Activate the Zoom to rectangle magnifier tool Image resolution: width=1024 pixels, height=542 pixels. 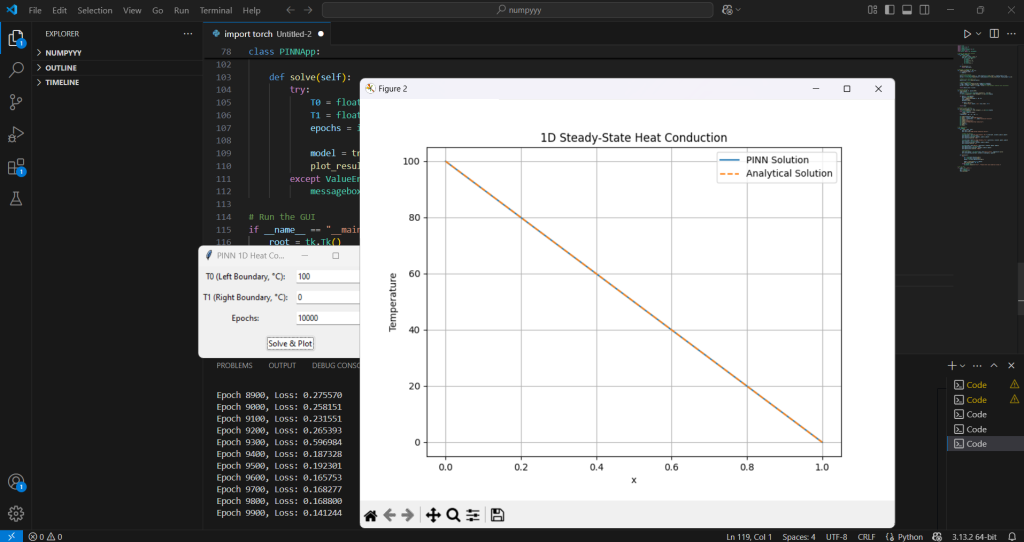pyautogui.click(x=453, y=515)
